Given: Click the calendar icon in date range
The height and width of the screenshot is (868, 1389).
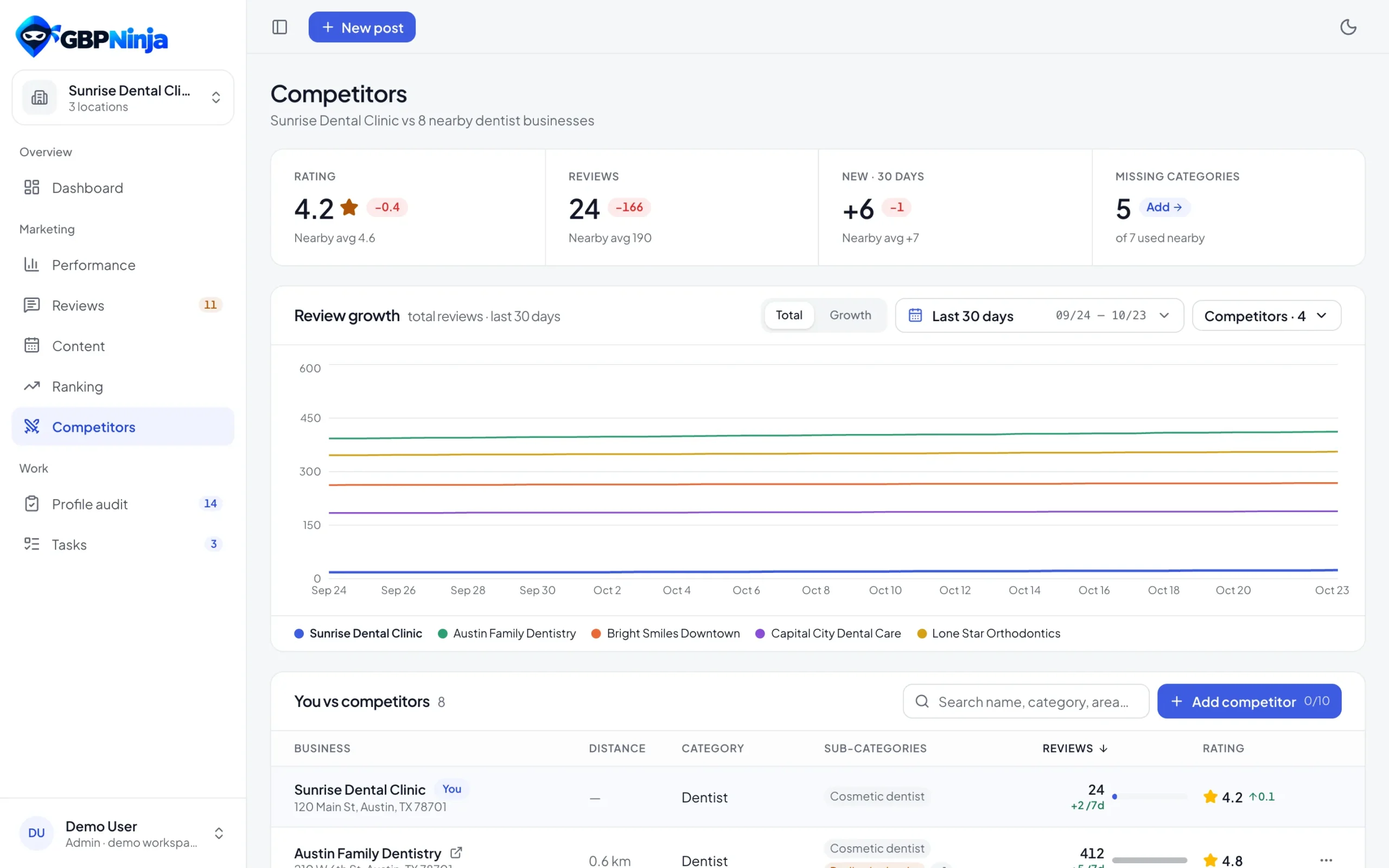Looking at the screenshot, I should point(915,315).
